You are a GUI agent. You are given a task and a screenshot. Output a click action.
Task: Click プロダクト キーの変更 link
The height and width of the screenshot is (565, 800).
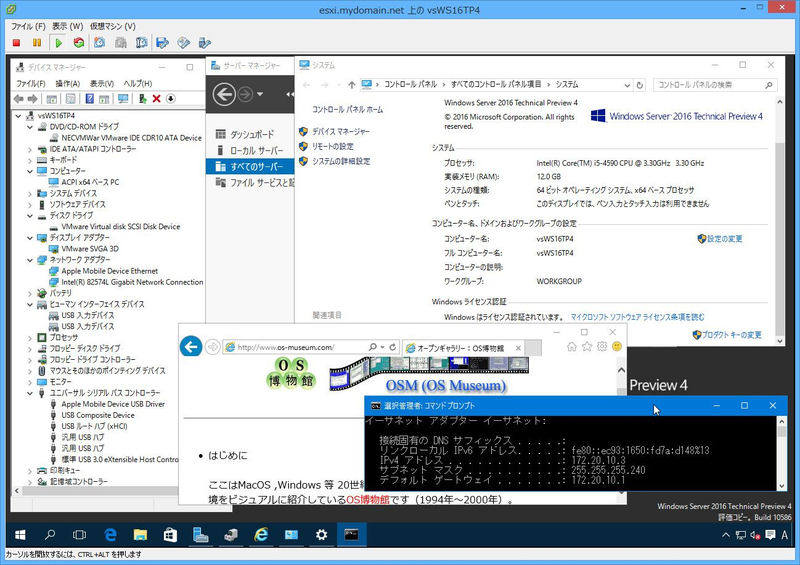click(x=732, y=335)
